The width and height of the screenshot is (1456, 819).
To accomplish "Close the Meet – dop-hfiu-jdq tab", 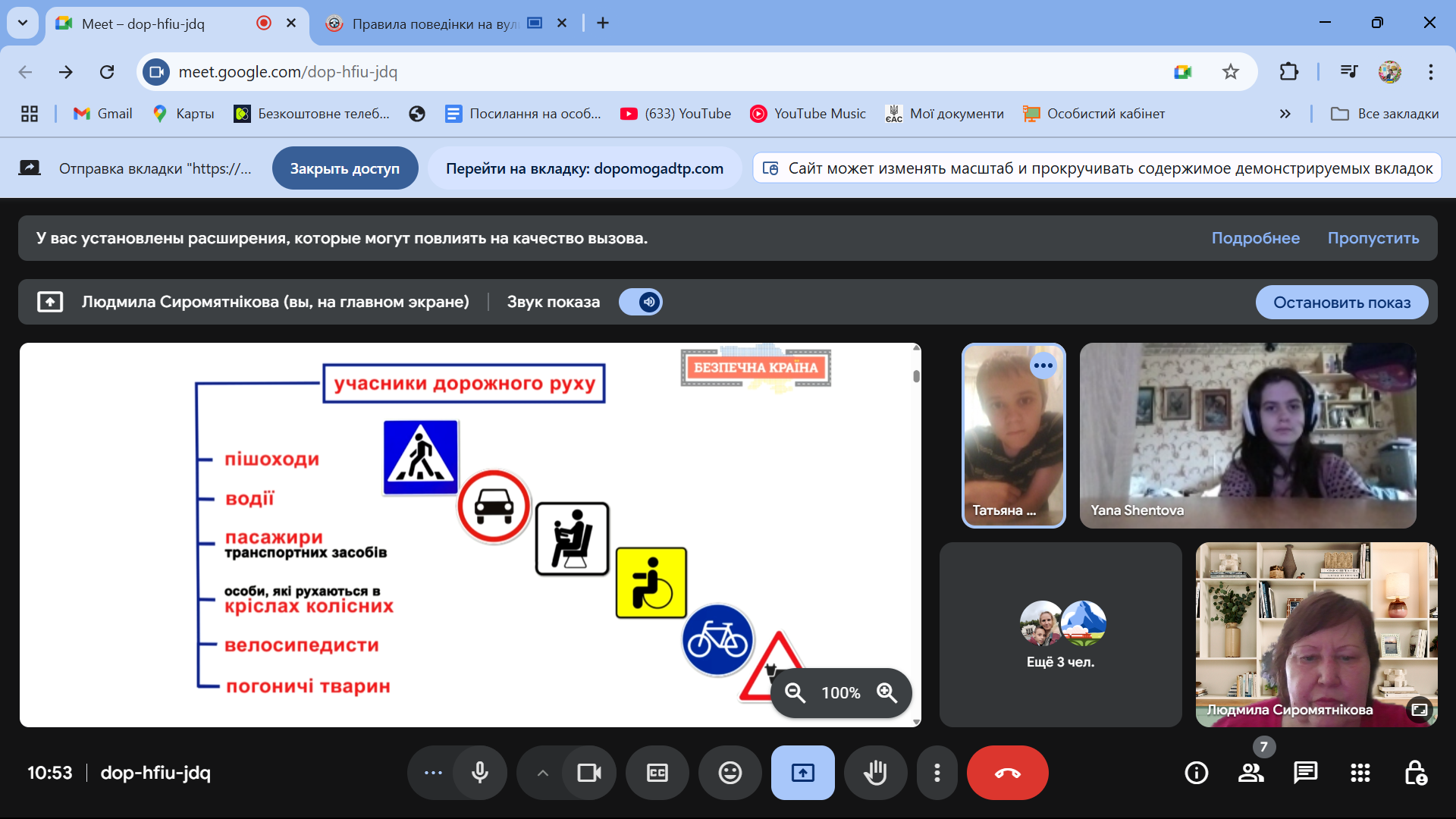I will (291, 23).
